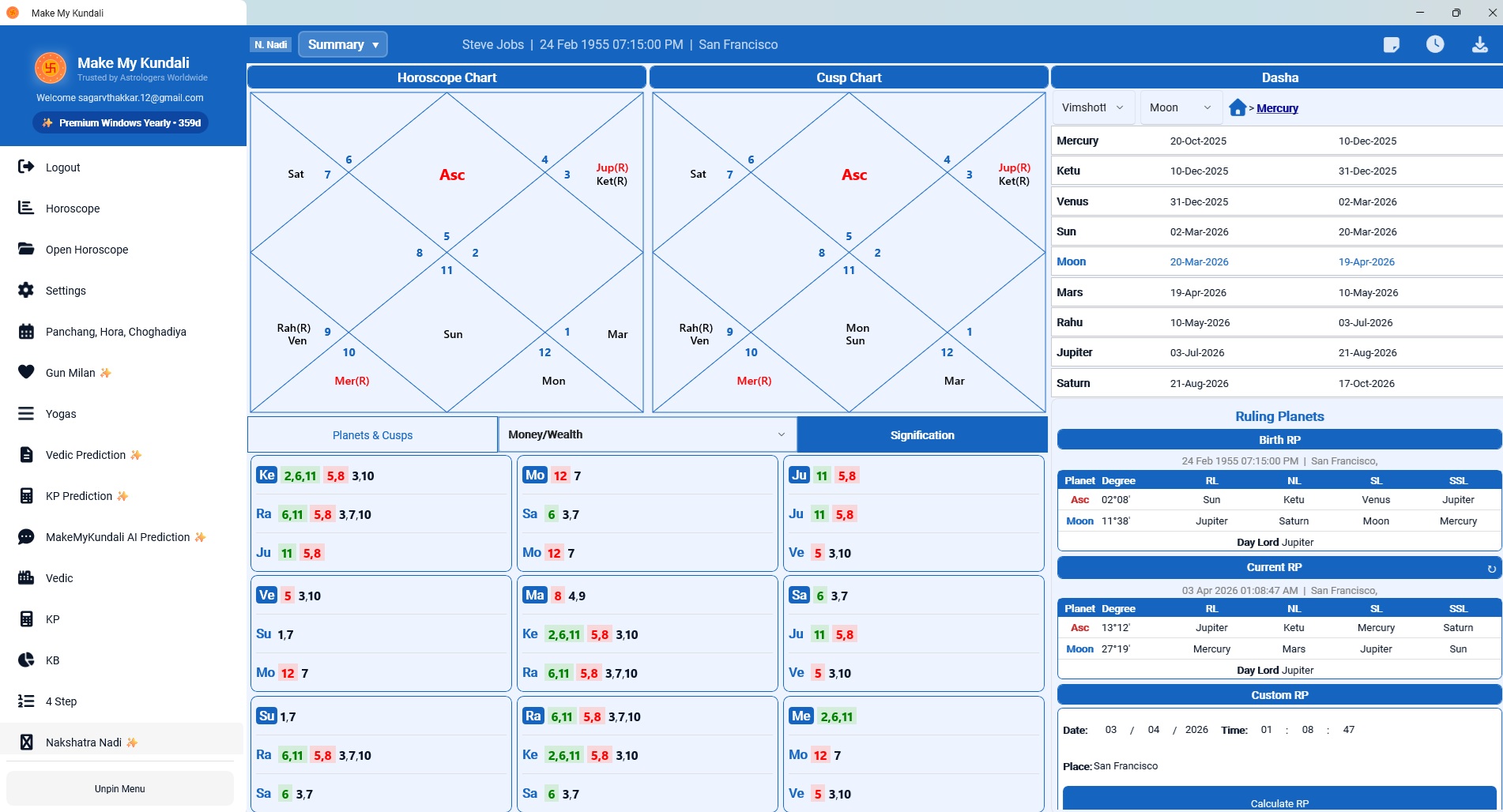Expand the Summary dropdown
This screenshot has width=1503, height=812.
coord(343,44)
